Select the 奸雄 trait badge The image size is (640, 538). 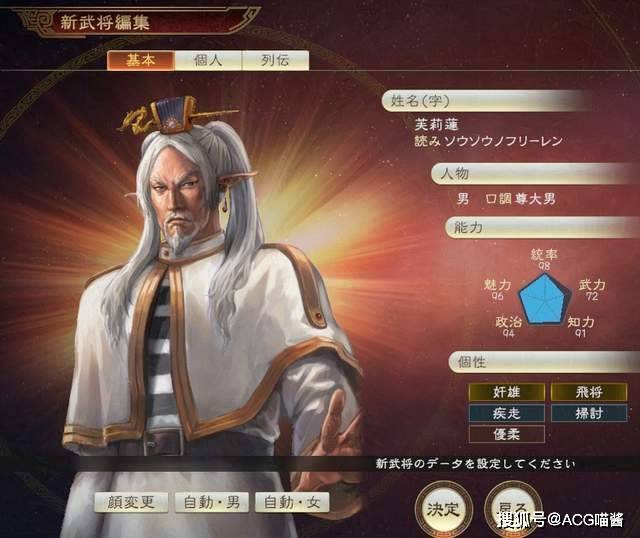(x=507, y=392)
